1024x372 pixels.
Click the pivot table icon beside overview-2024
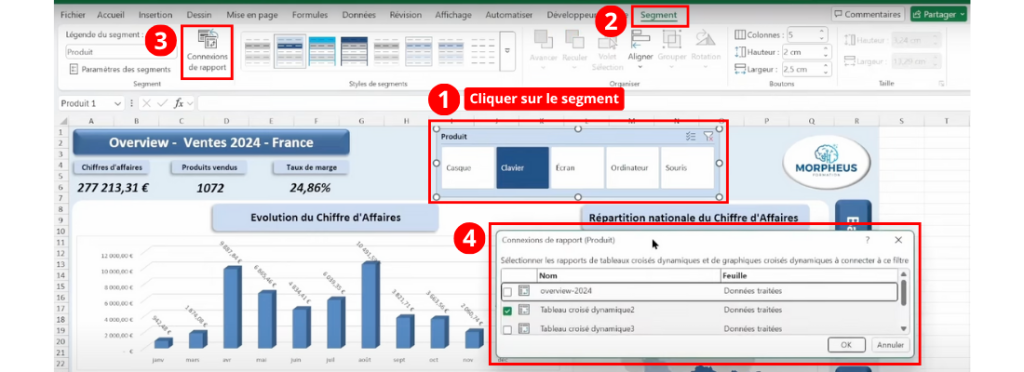pyautogui.click(x=524, y=292)
